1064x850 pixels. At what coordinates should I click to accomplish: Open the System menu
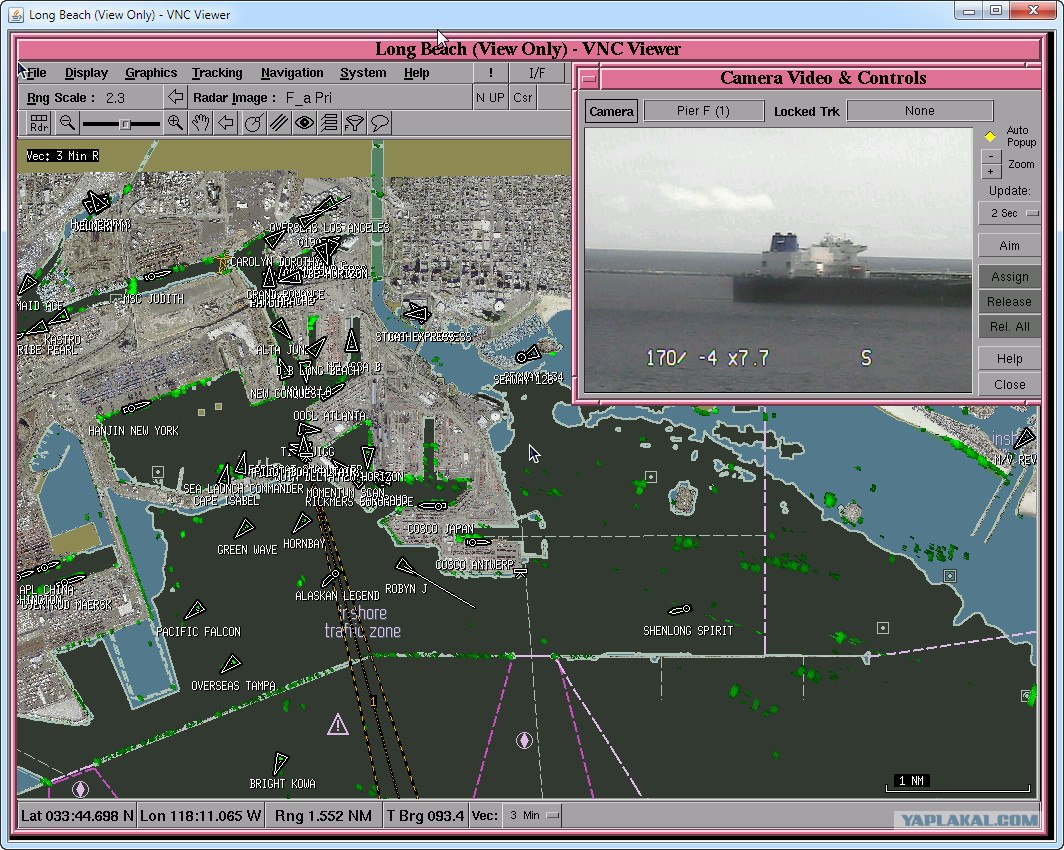(363, 73)
